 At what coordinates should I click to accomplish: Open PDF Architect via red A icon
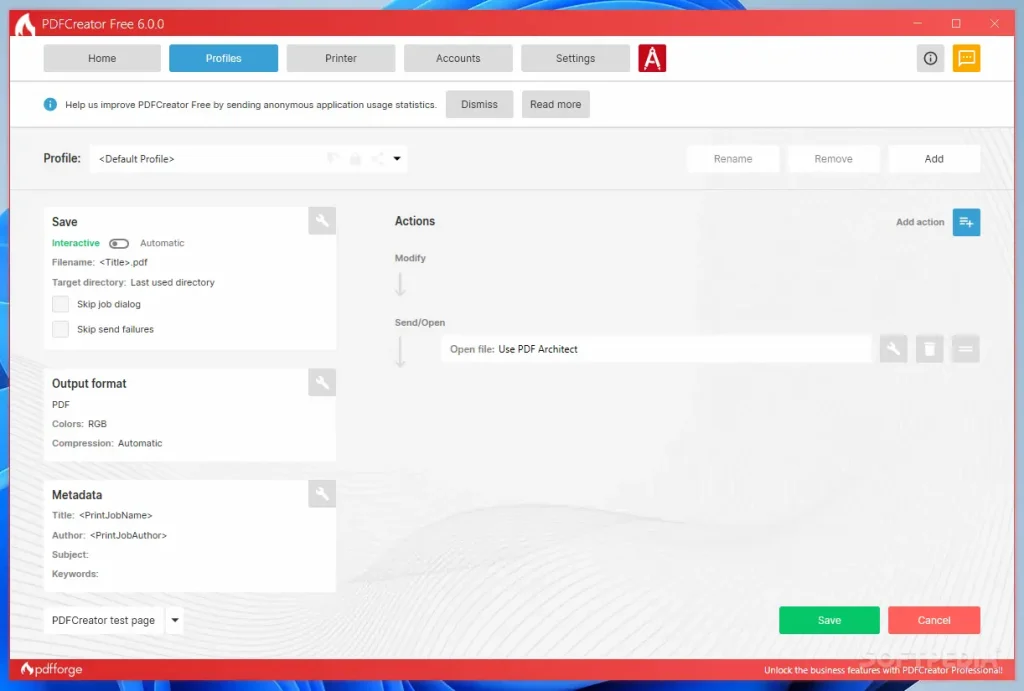pyautogui.click(x=652, y=58)
